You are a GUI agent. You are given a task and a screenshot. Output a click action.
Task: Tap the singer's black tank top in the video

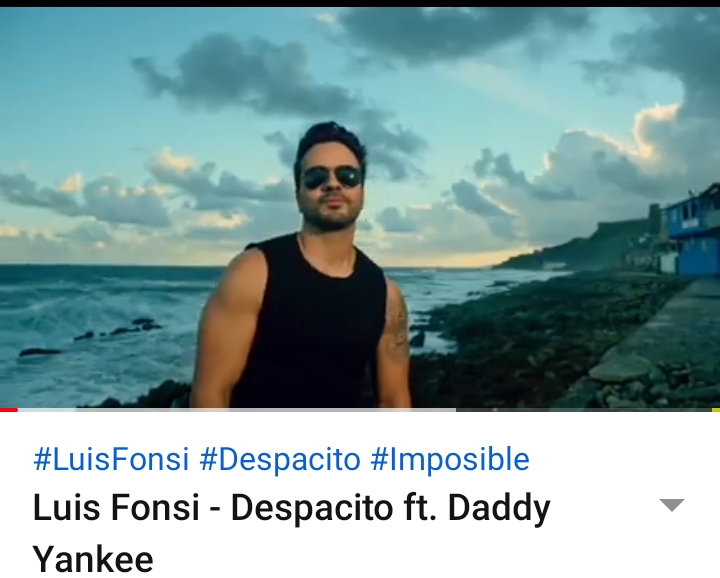pyautogui.click(x=312, y=331)
